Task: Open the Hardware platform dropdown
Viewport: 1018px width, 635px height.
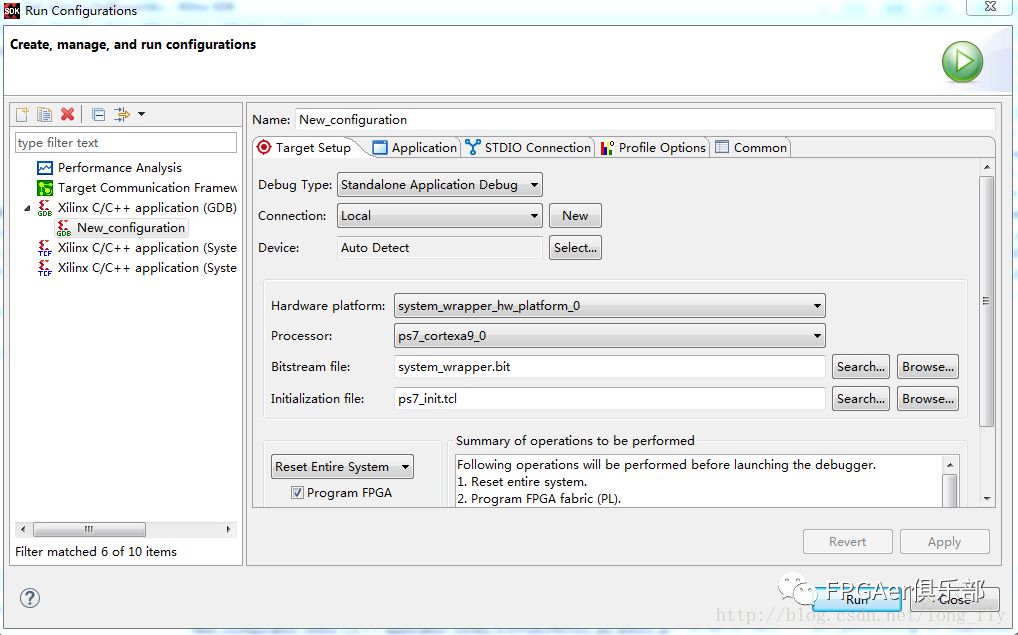Action: click(x=610, y=306)
